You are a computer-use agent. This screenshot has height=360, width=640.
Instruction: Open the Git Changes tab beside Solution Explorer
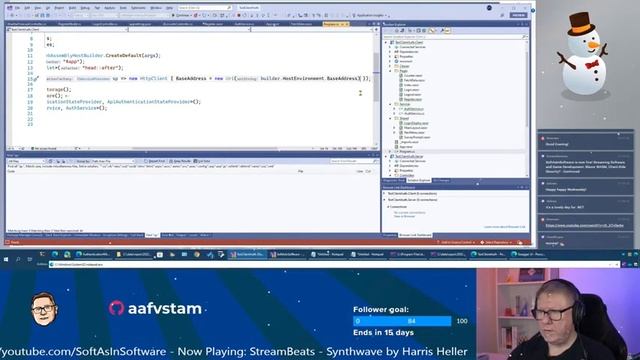click(x=441, y=180)
